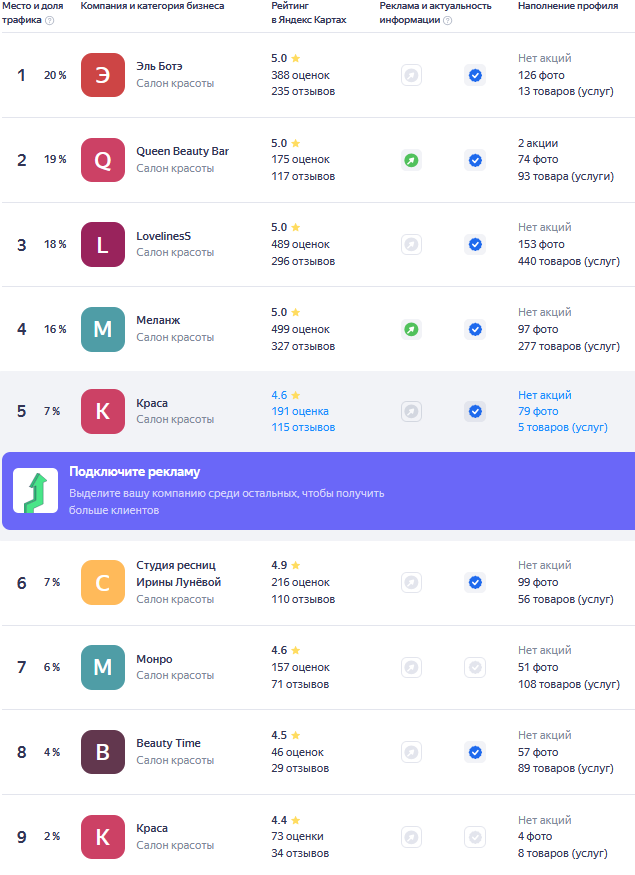635x875 pixels.
Task: Click blue verified checkmark in row 5 Краса
Action: 475,411
